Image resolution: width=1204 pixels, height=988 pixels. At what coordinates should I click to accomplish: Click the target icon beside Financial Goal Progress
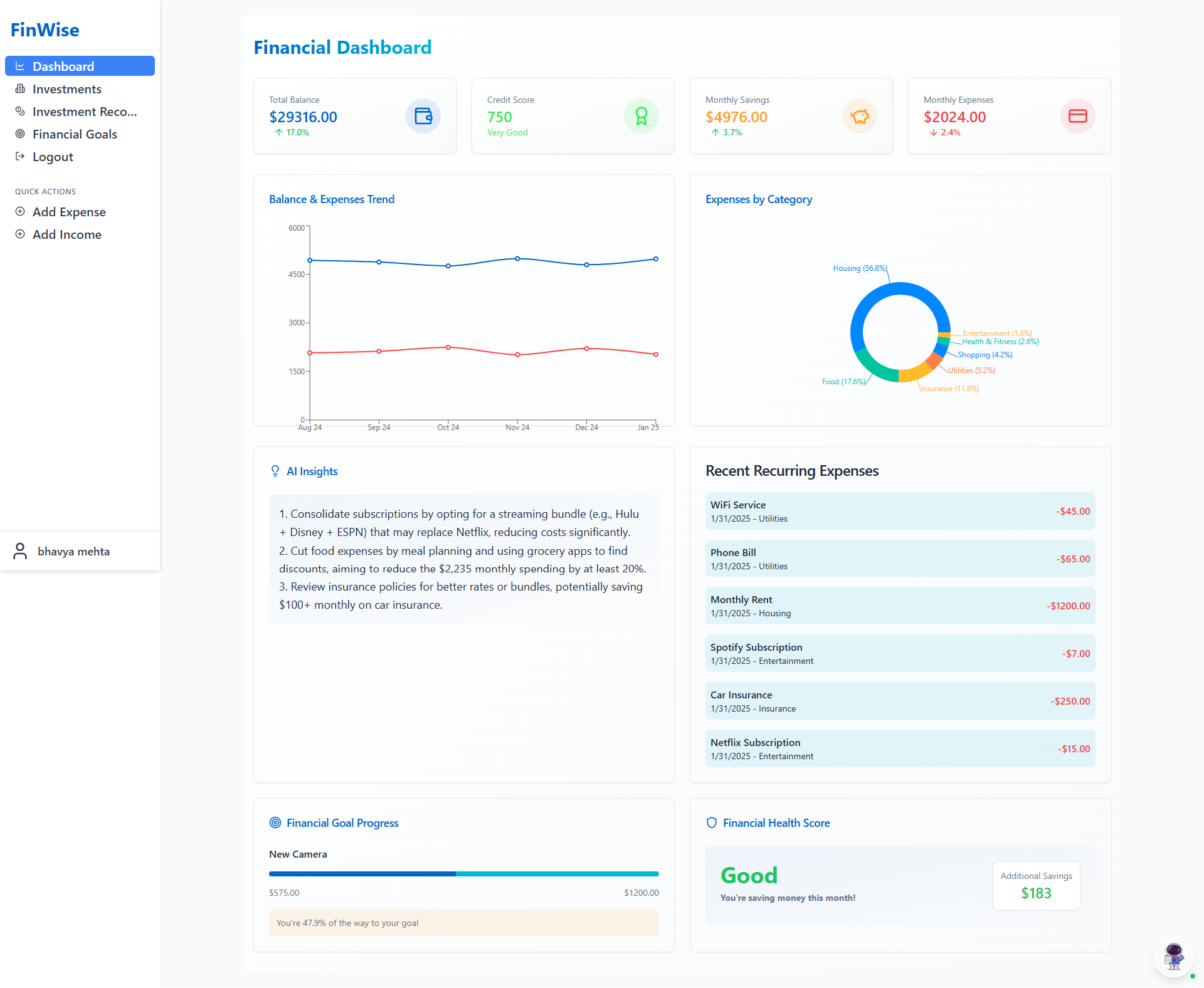tap(275, 822)
